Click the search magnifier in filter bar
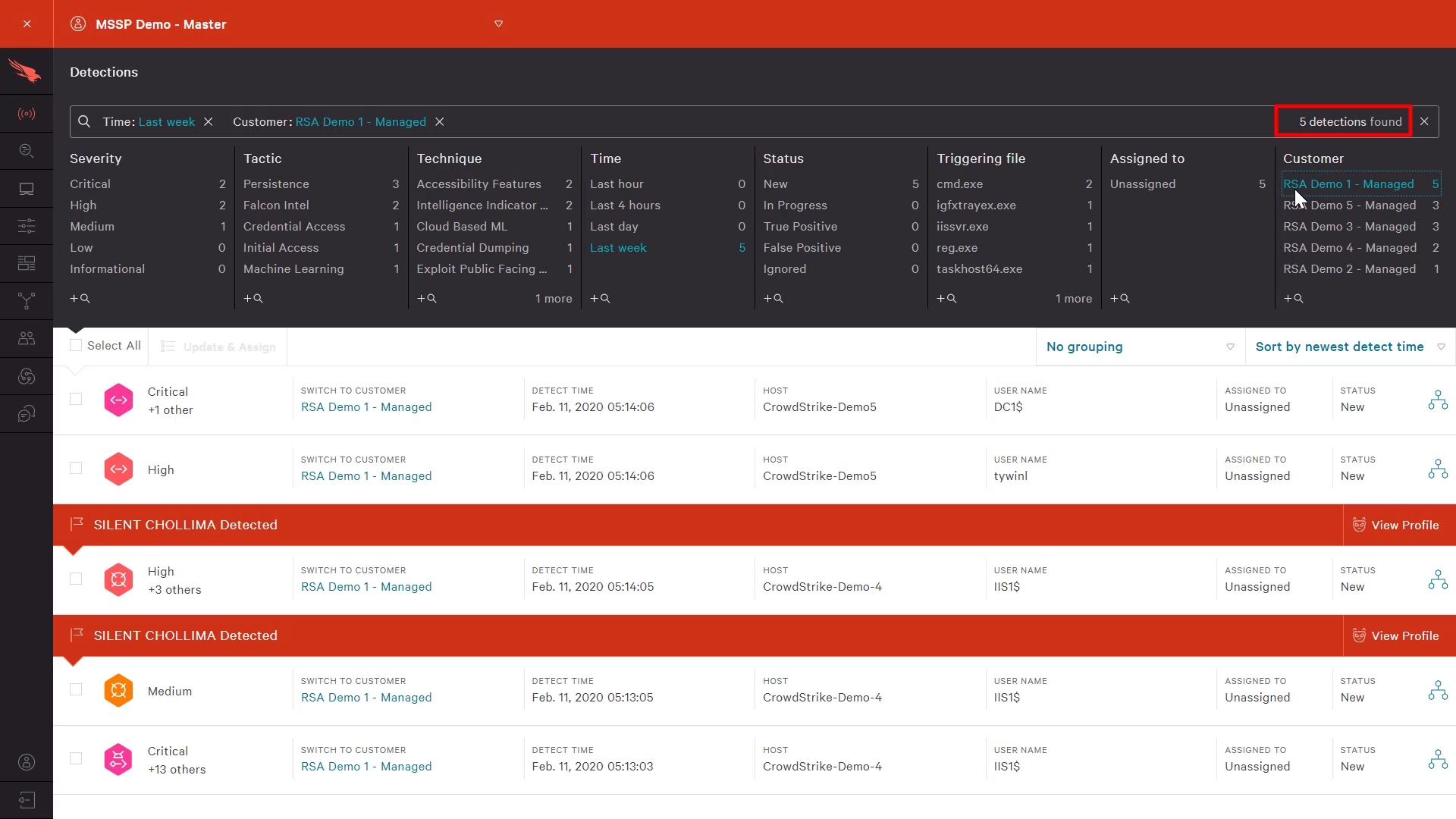The height and width of the screenshot is (819, 1456). coord(84,121)
